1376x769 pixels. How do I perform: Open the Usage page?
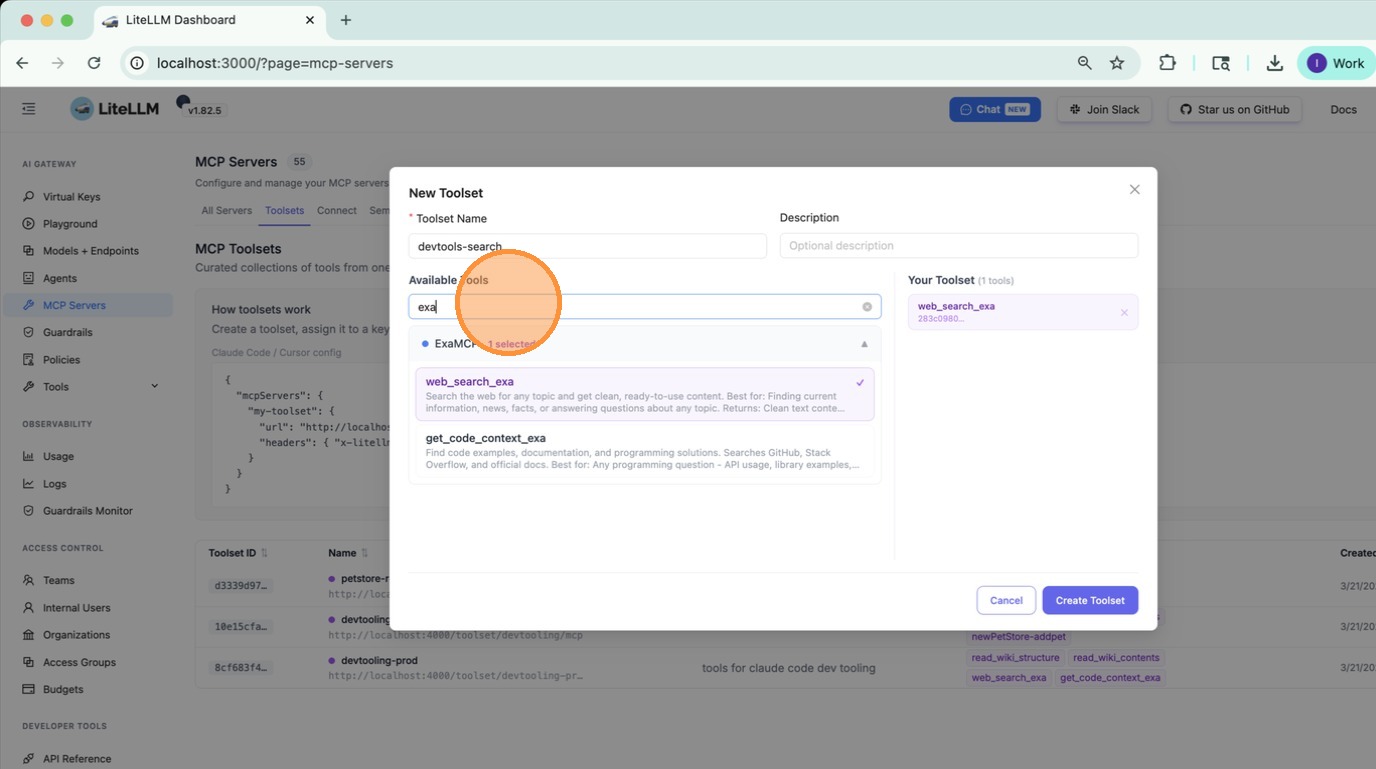tap(58, 456)
